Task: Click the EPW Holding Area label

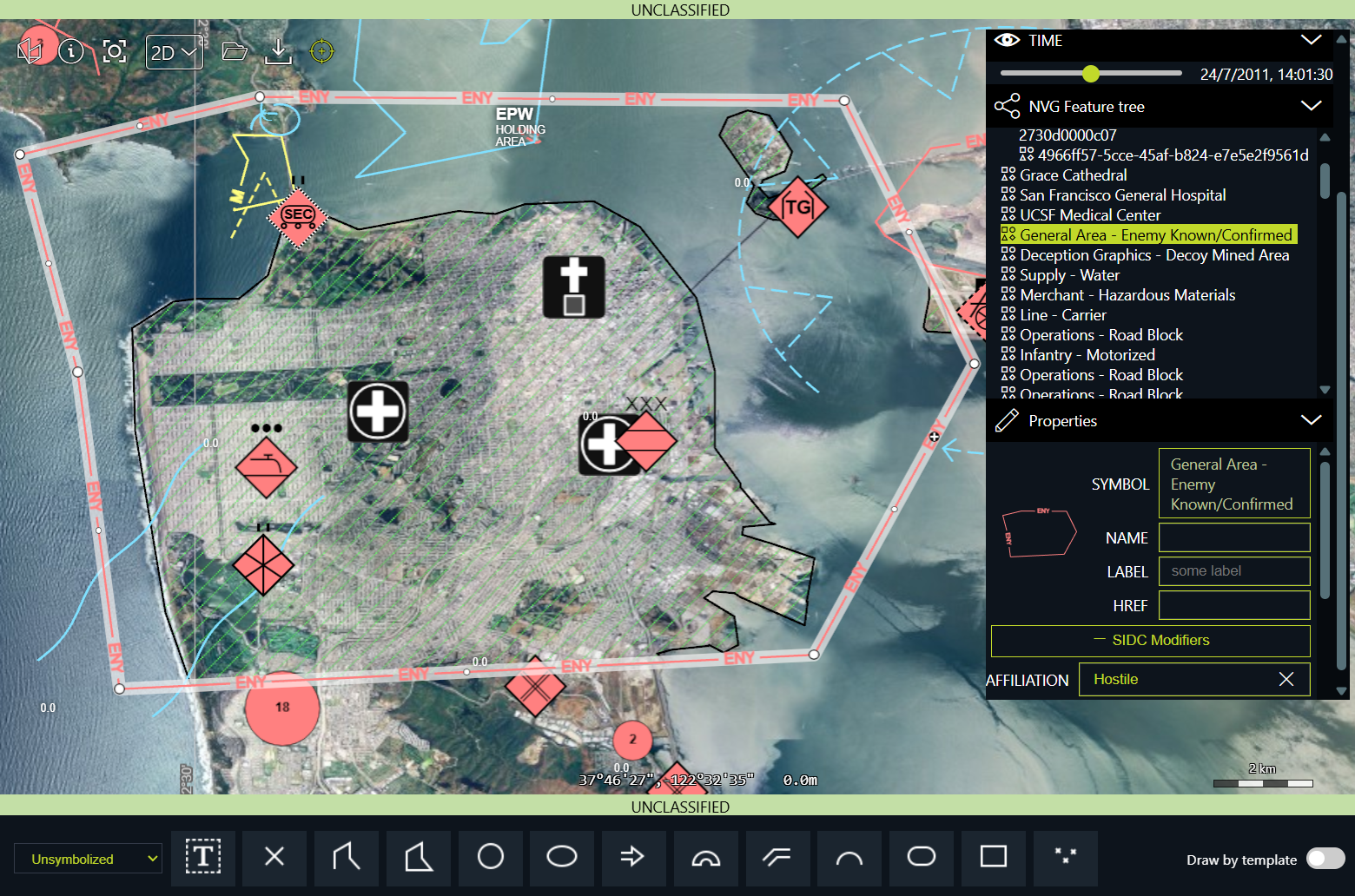Action: pyautogui.click(x=520, y=127)
